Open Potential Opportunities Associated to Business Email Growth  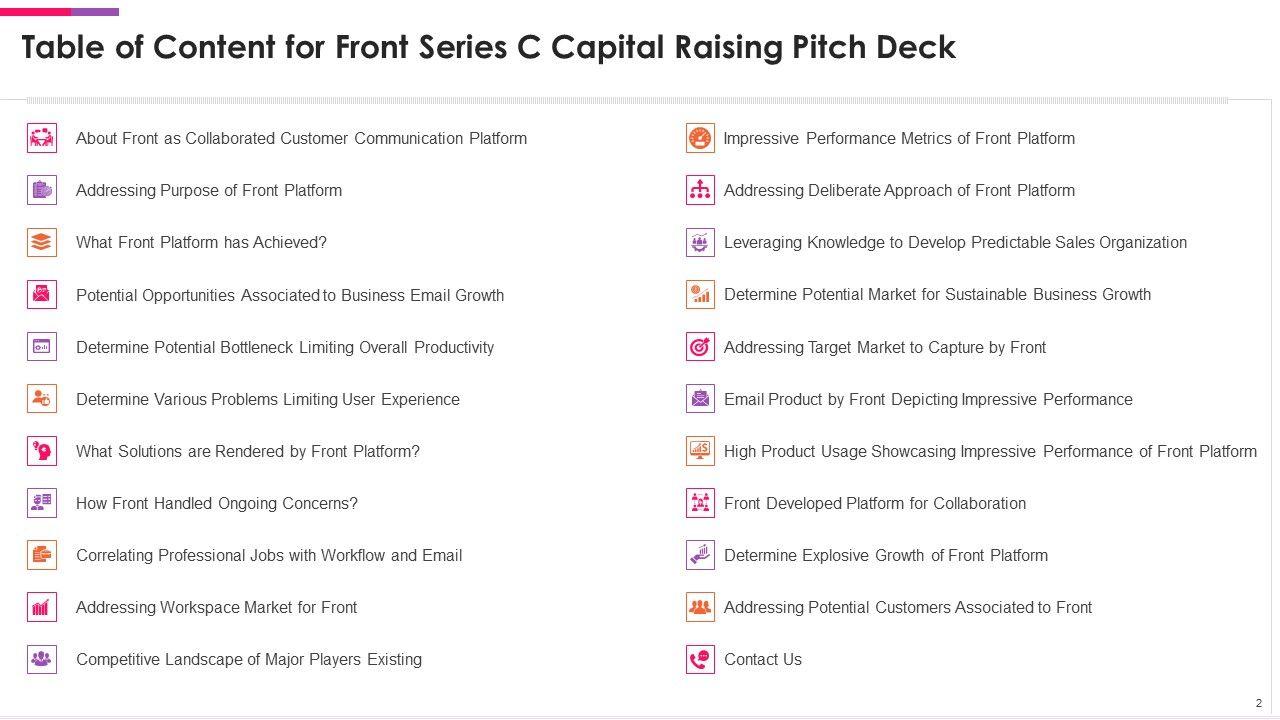[290, 295]
